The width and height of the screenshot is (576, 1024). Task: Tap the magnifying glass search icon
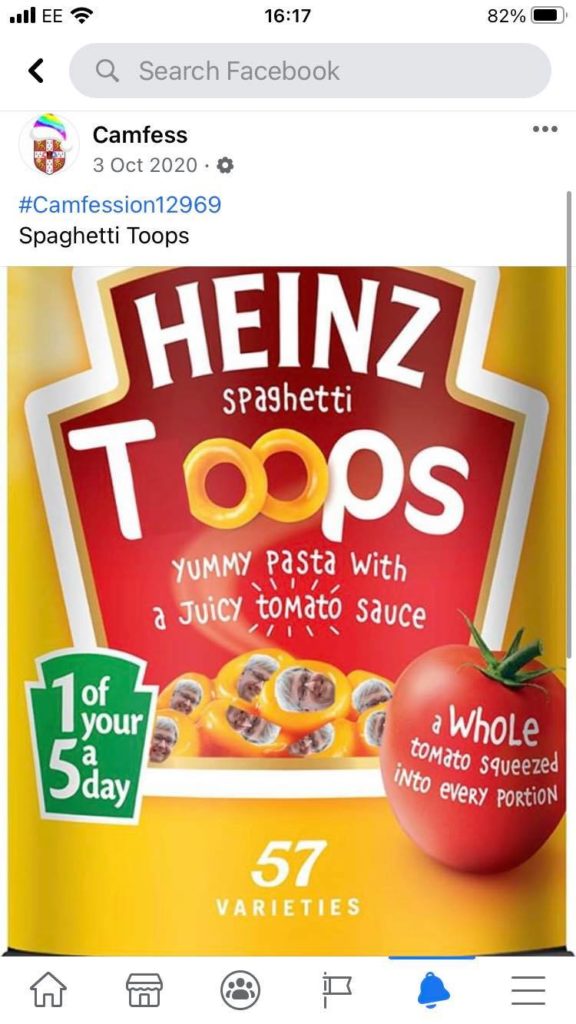tap(107, 71)
